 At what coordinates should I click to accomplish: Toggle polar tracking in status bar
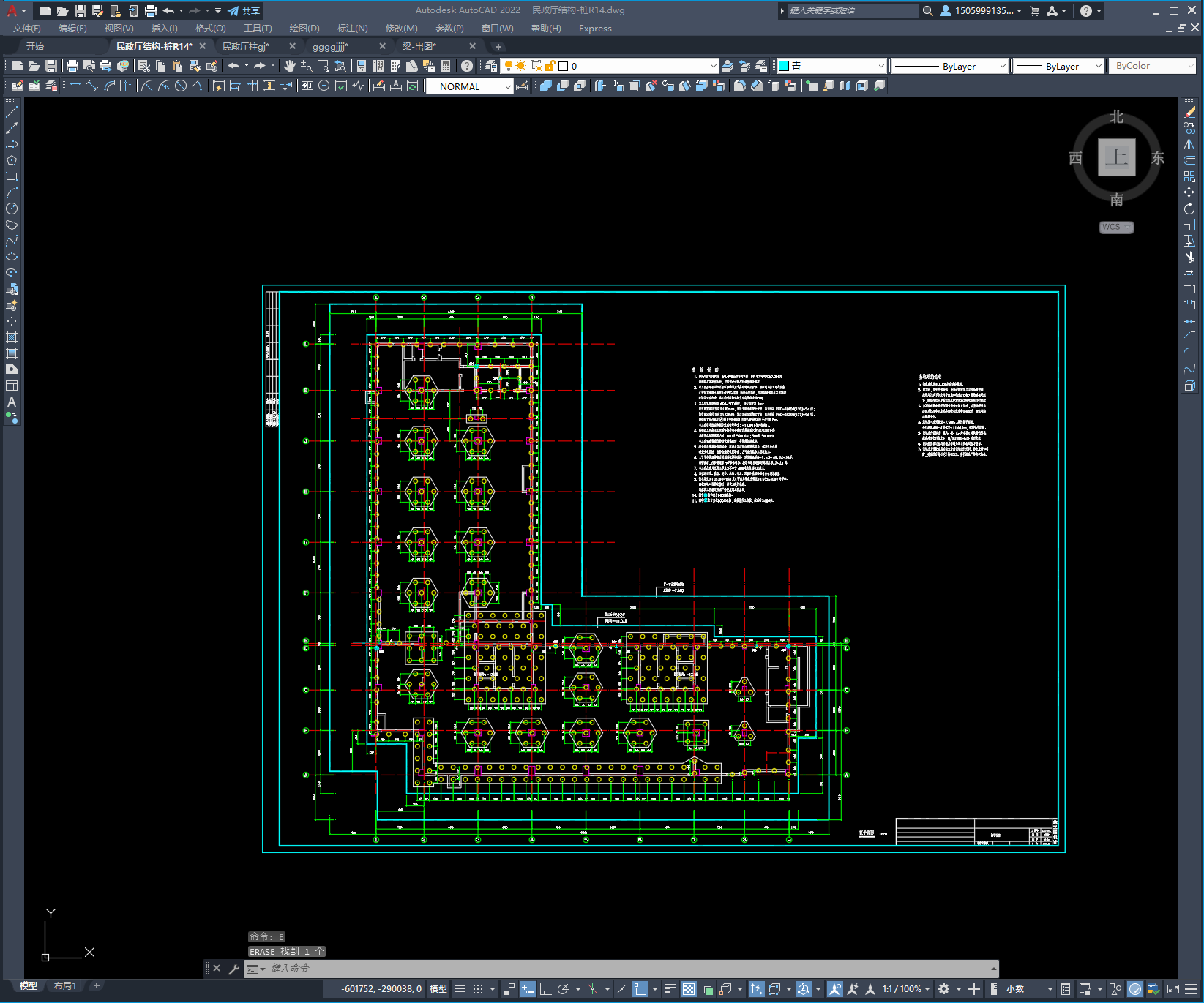(x=563, y=989)
